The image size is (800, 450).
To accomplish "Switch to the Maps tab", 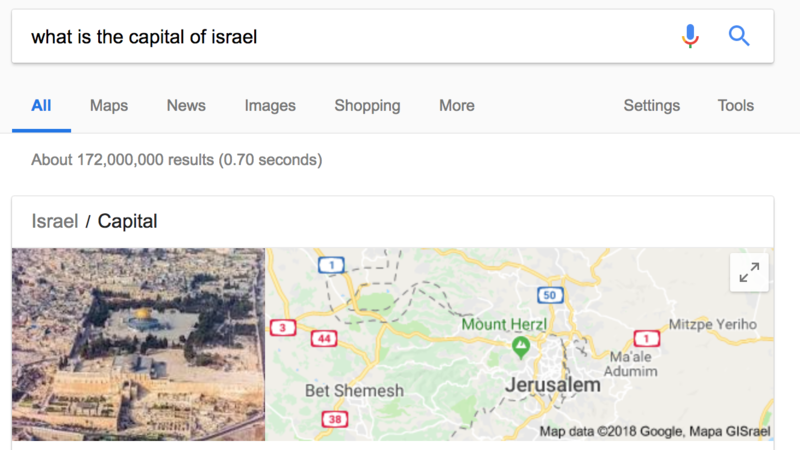I will point(109,106).
